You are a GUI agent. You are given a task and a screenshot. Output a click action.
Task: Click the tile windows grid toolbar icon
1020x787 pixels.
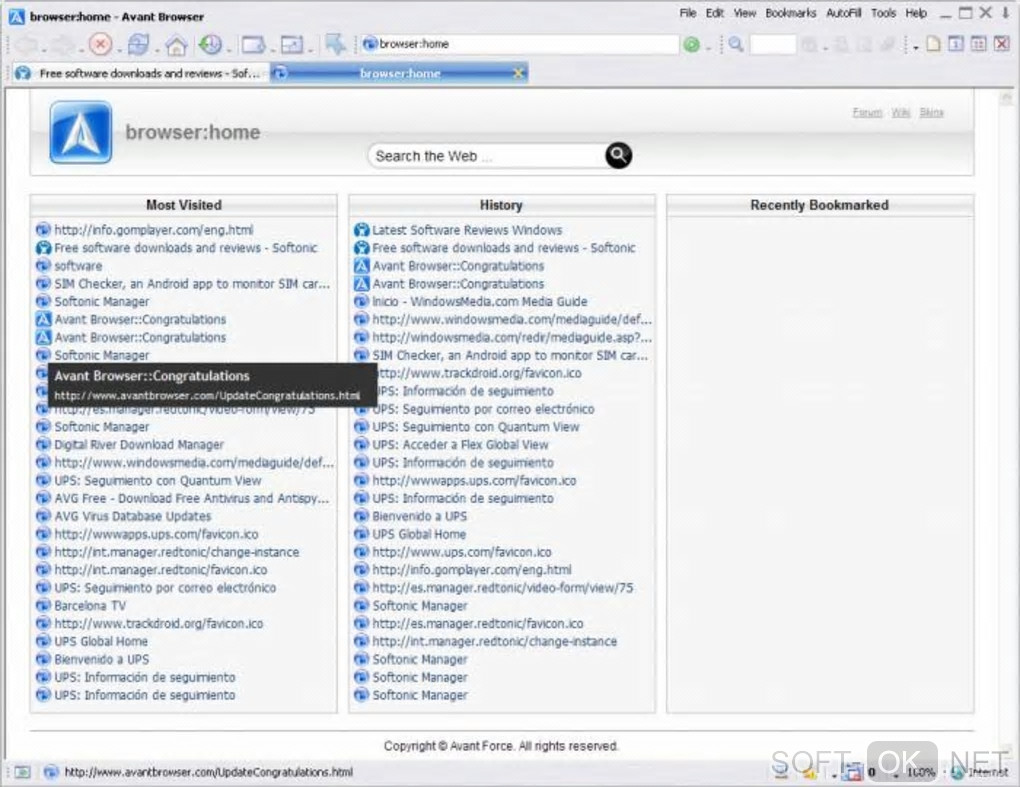click(978, 44)
